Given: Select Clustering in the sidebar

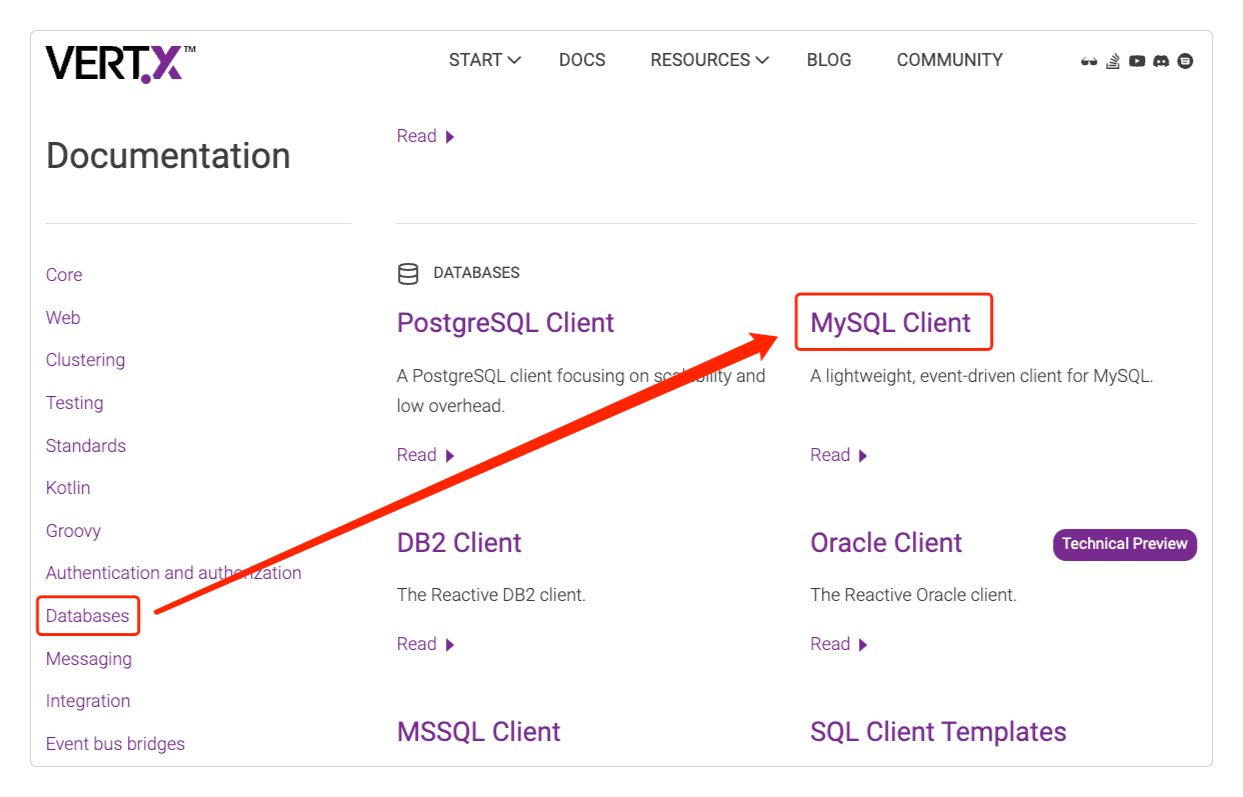Looking at the screenshot, I should tap(85, 360).
